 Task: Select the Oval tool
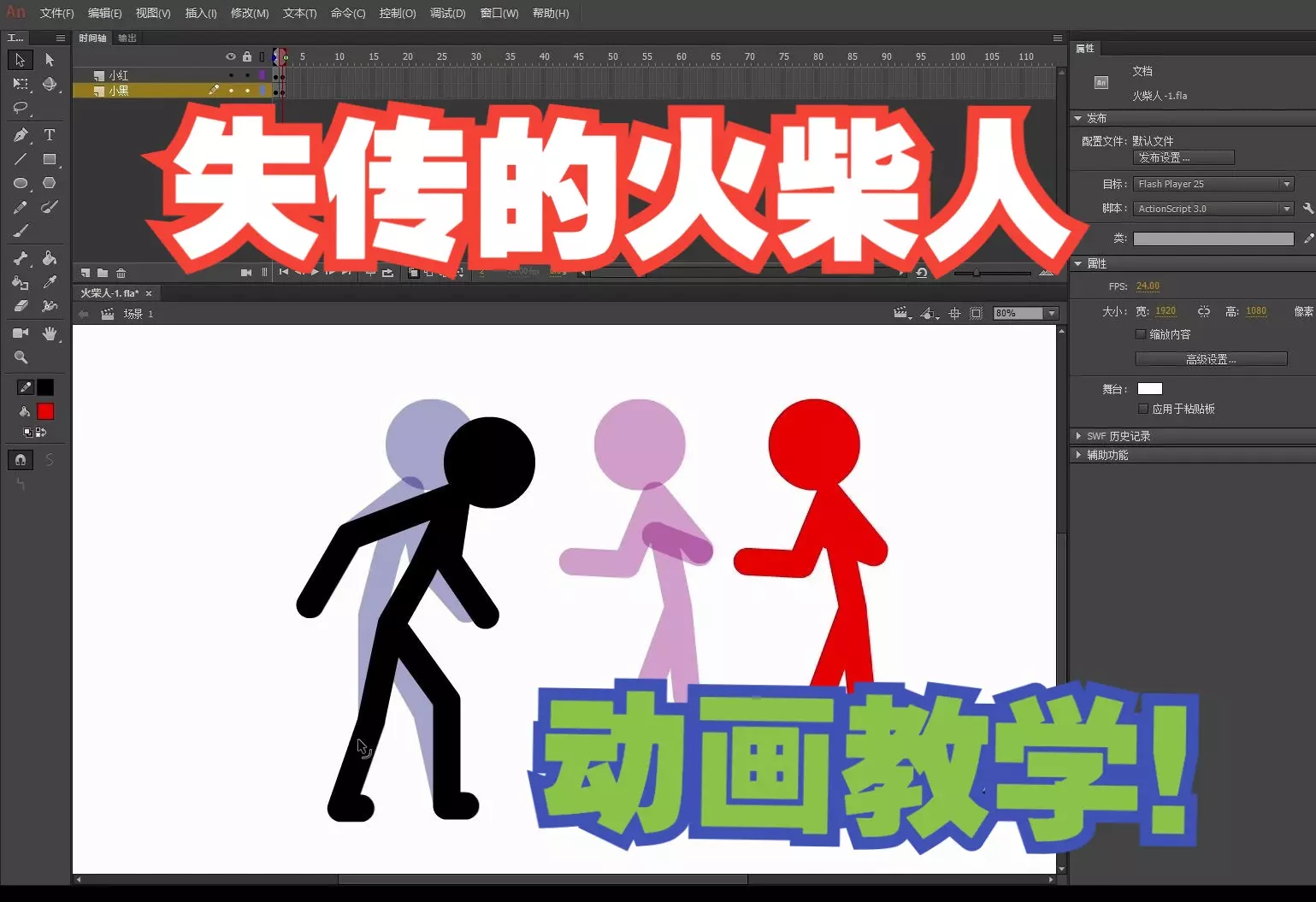21,183
